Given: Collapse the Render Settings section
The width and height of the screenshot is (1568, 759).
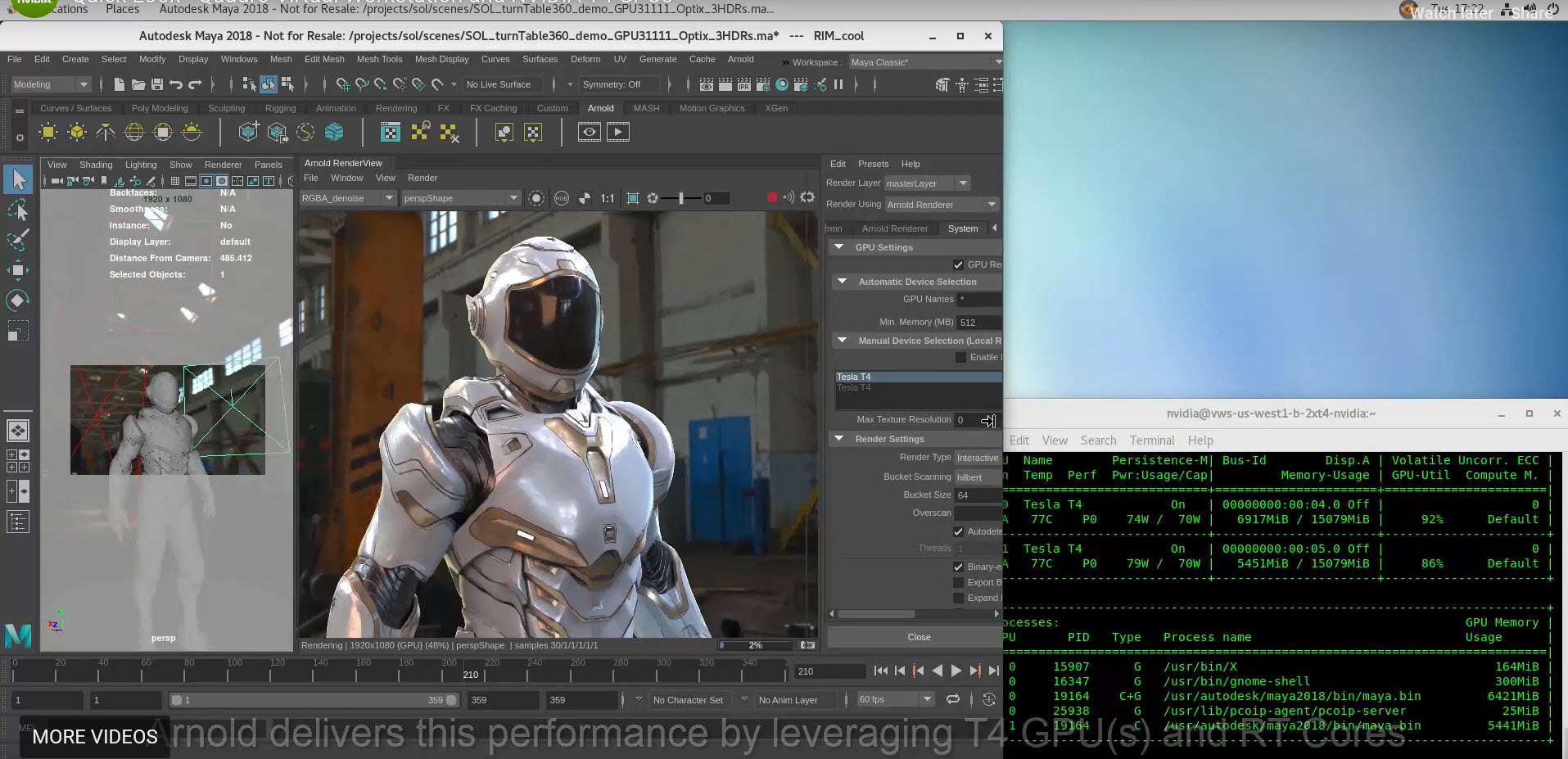Looking at the screenshot, I should (838, 438).
